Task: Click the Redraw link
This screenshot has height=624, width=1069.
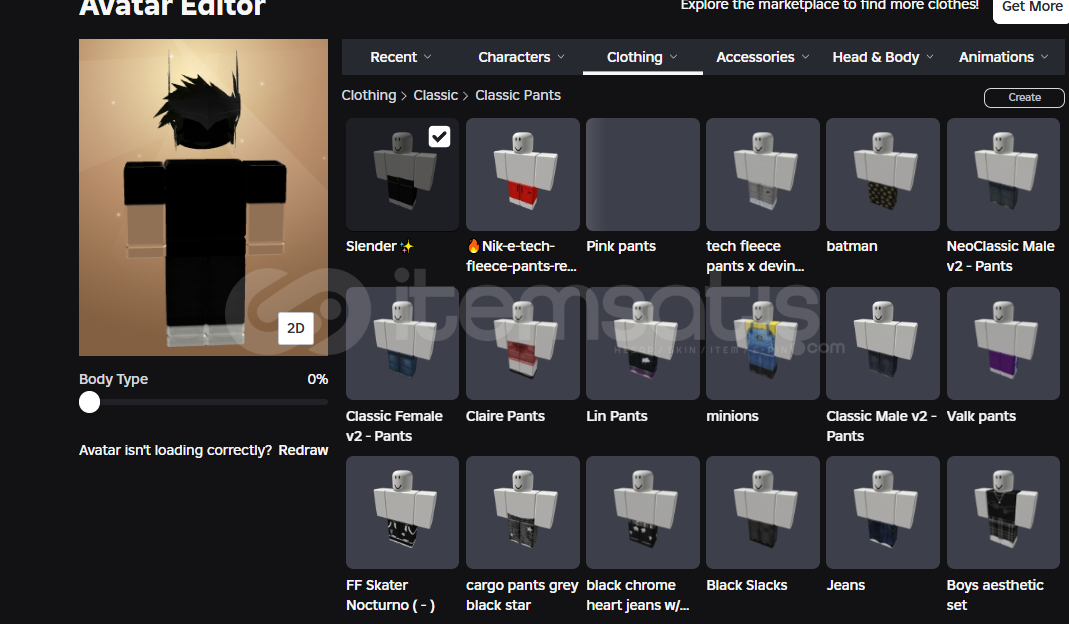Action: 303,450
